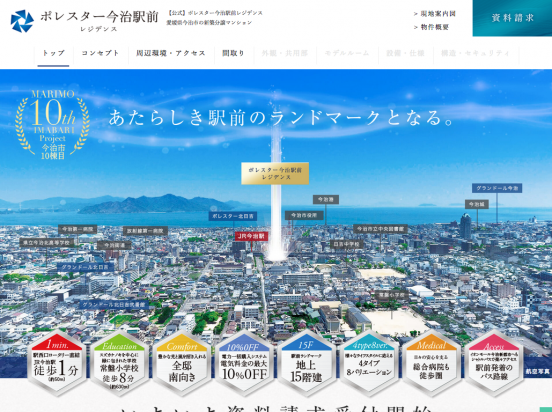Click the ポレスター今治駅前レジデンス site title
Screen dimensions: 552x412
(99, 20)
